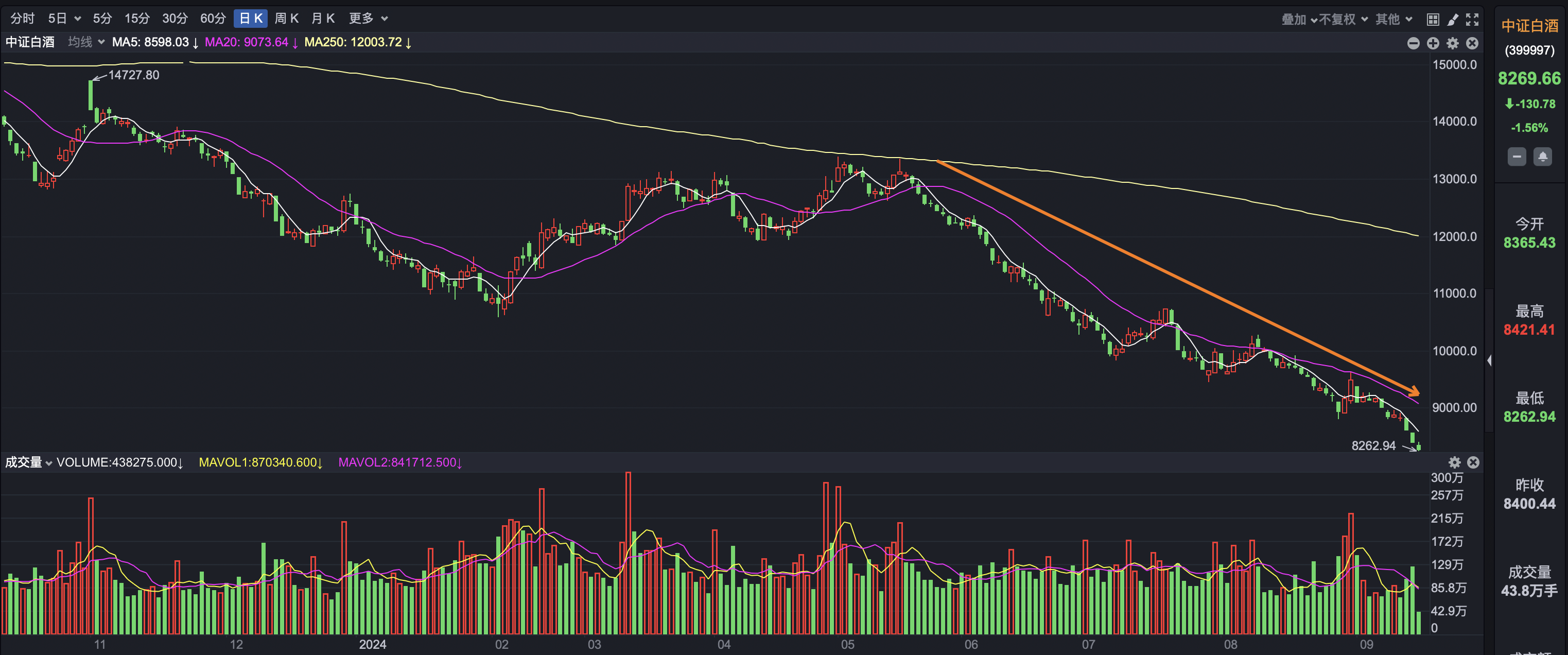Set a price alert with bell icon
Screen dimensions: 1568x655
[x=1542, y=157]
